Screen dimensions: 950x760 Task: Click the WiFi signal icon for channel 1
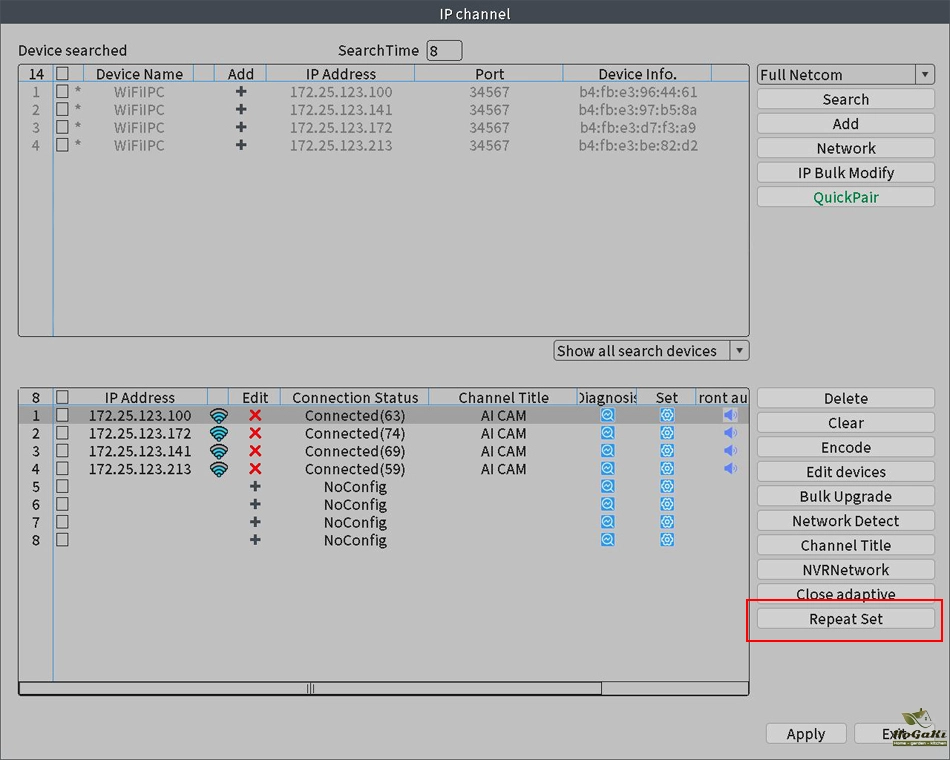point(219,416)
